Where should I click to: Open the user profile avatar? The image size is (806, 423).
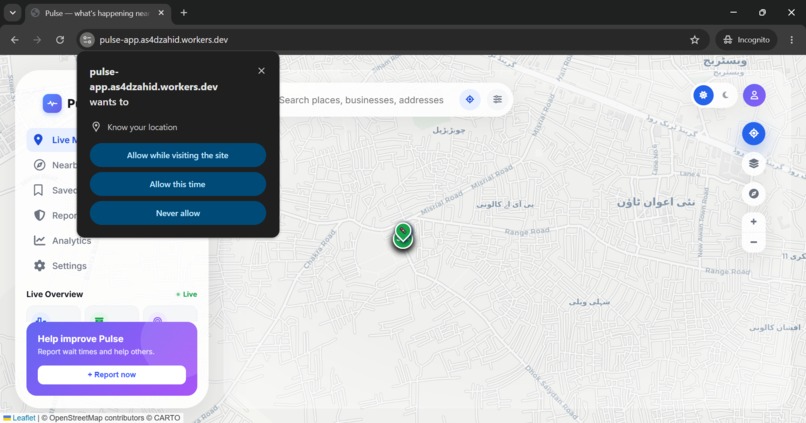(x=754, y=95)
